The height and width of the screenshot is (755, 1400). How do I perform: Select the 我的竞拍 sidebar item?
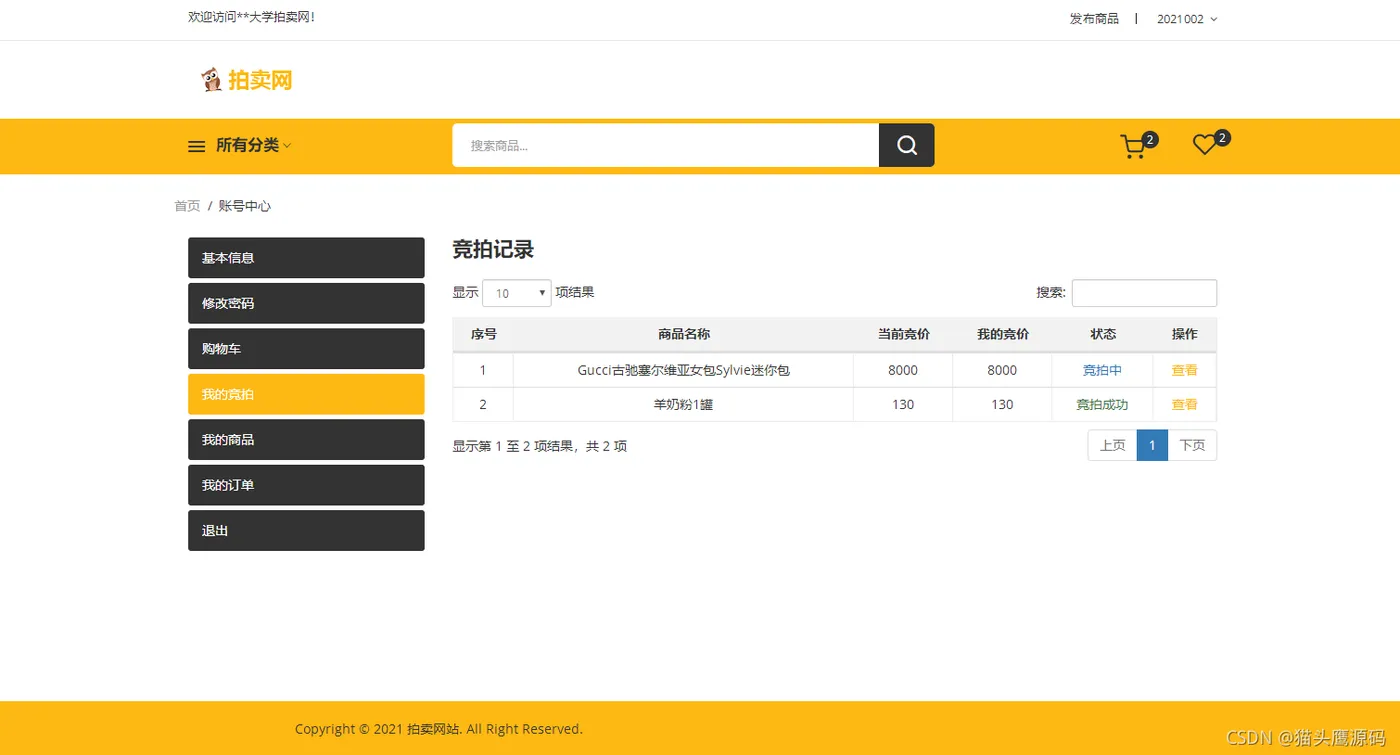click(x=306, y=394)
